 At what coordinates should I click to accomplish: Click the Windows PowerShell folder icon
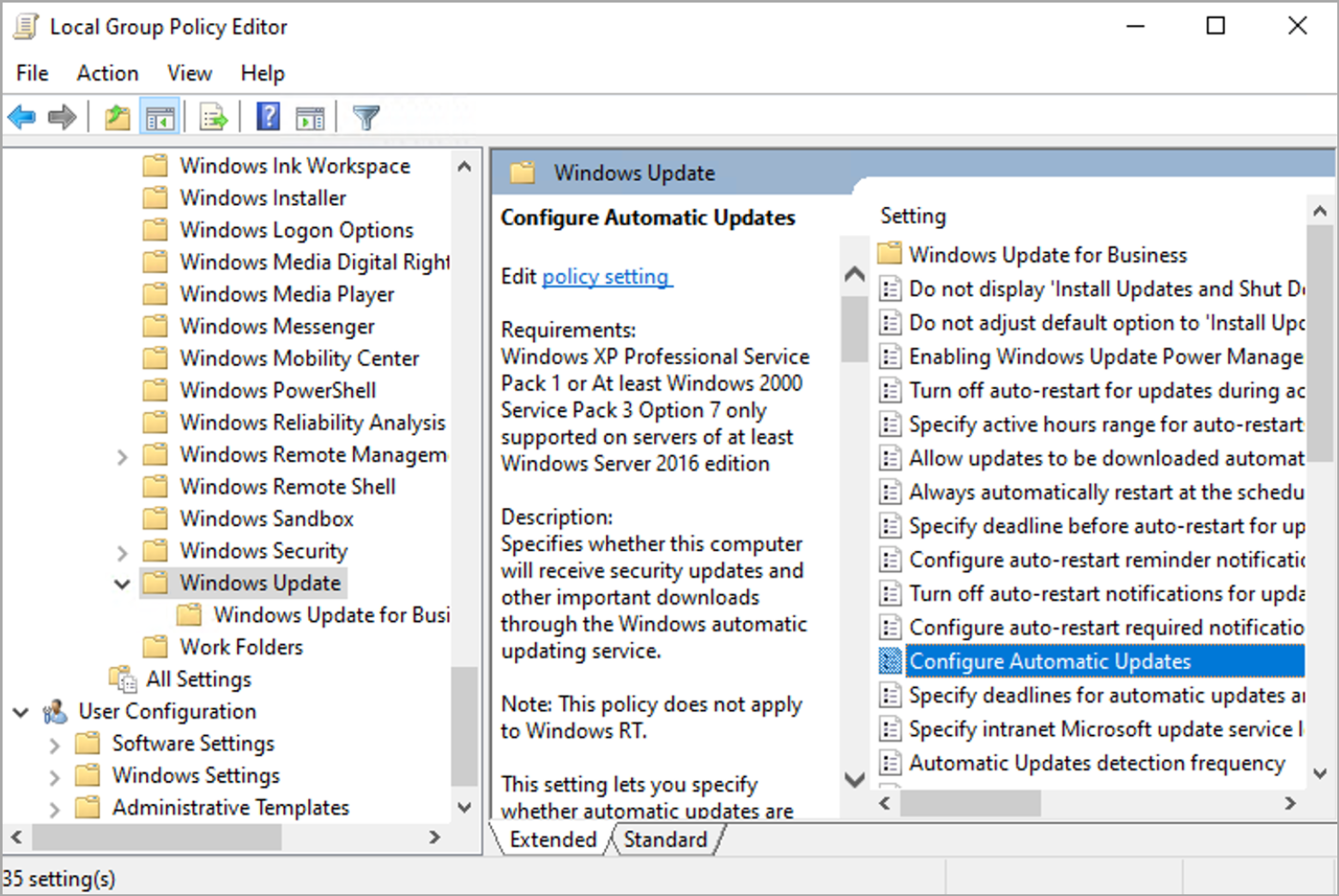155,390
